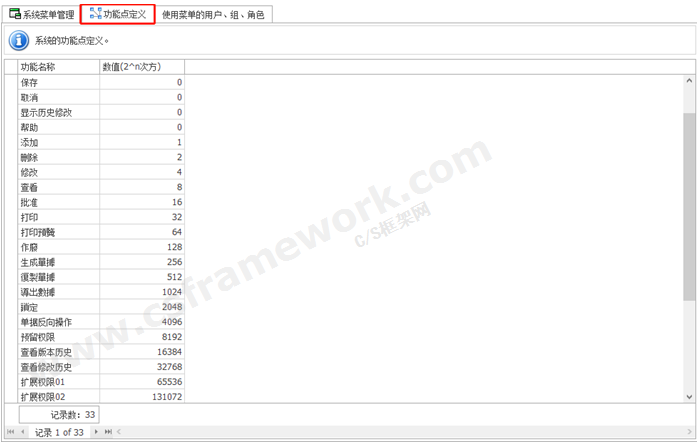697x445 pixels.
Task: Click the 记录 1 of 33 navigator text
Action: click(x=59, y=432)
